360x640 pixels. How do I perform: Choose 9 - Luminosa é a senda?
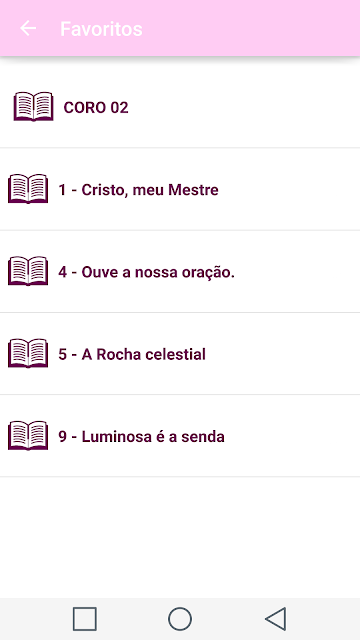[180, 436]
